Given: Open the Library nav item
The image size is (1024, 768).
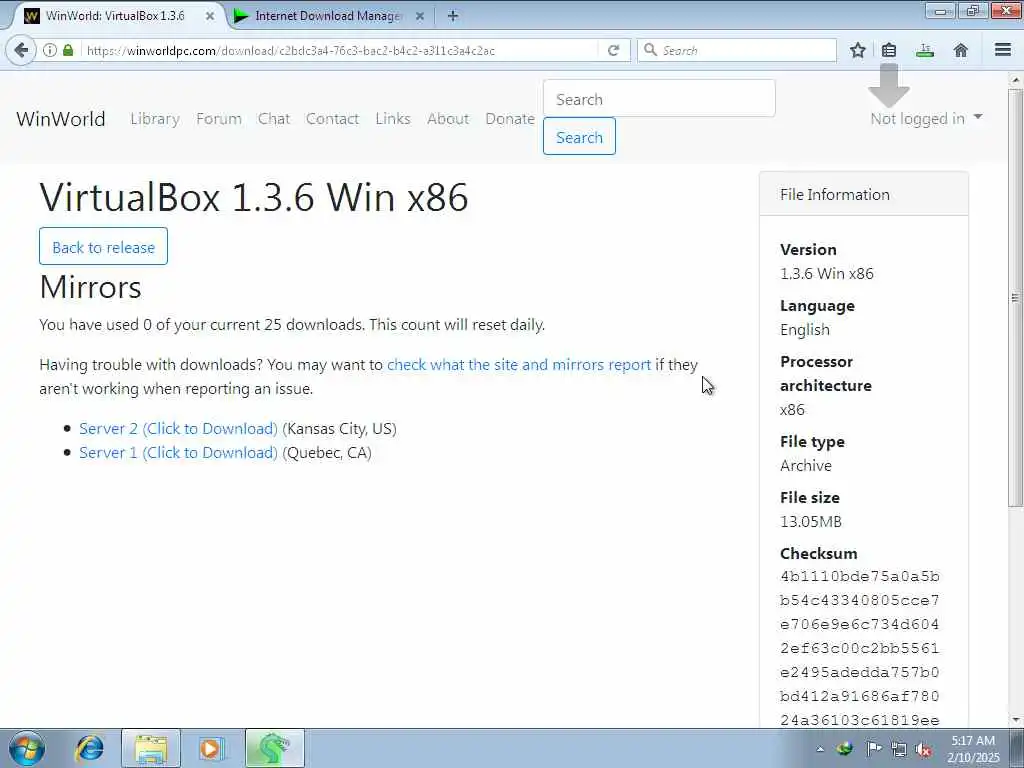Looking at the screenshot, I should (155, 119).
